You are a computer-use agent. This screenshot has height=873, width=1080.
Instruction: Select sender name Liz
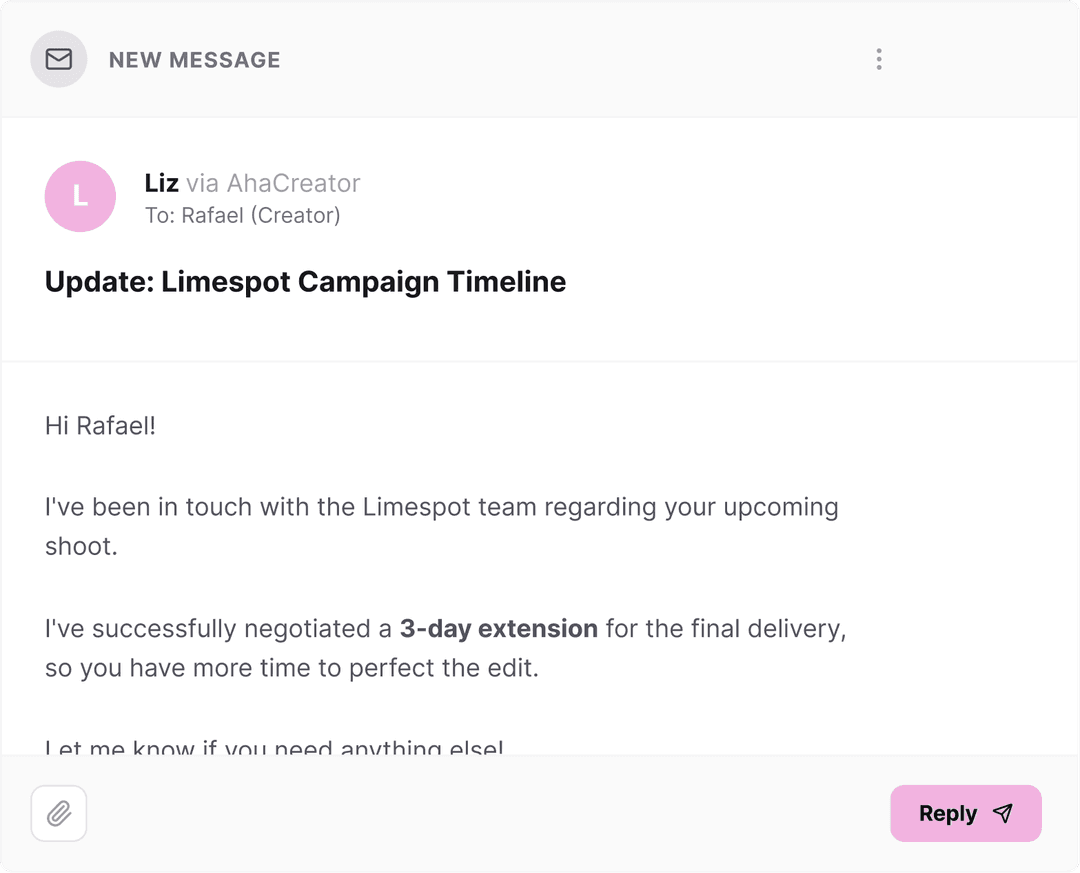tap(161, 183)
